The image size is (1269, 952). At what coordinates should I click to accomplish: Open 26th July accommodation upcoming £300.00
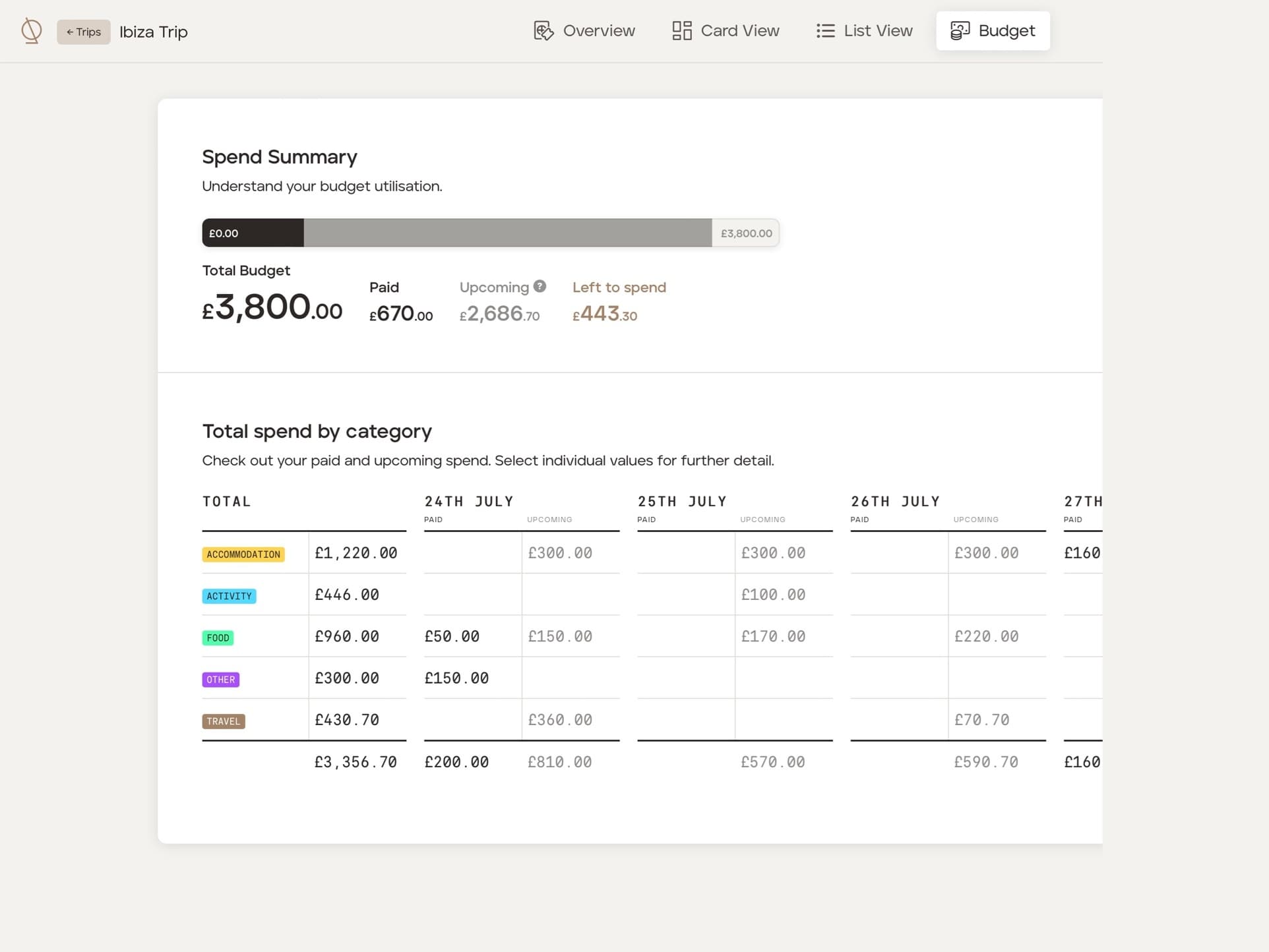pos(986,553)
